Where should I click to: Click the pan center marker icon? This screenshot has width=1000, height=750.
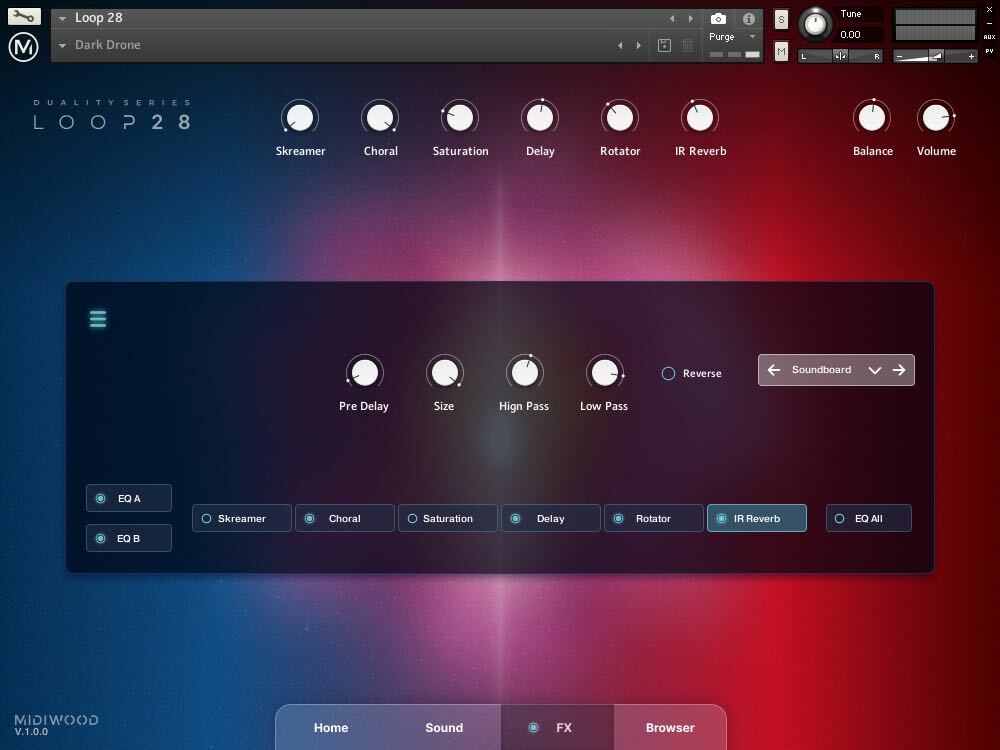tap(840, 56)
